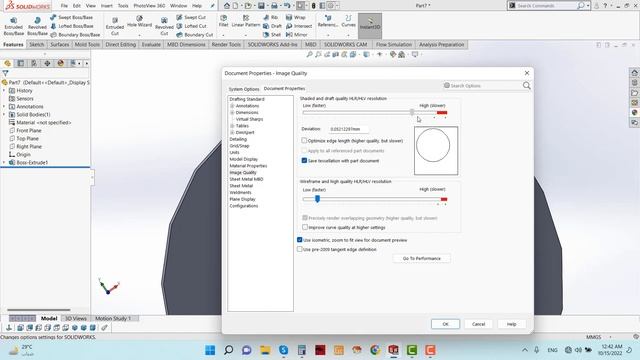Uncheck Save tessellation with part document
This screenshot has width=640, height=360.
[304, 160]
